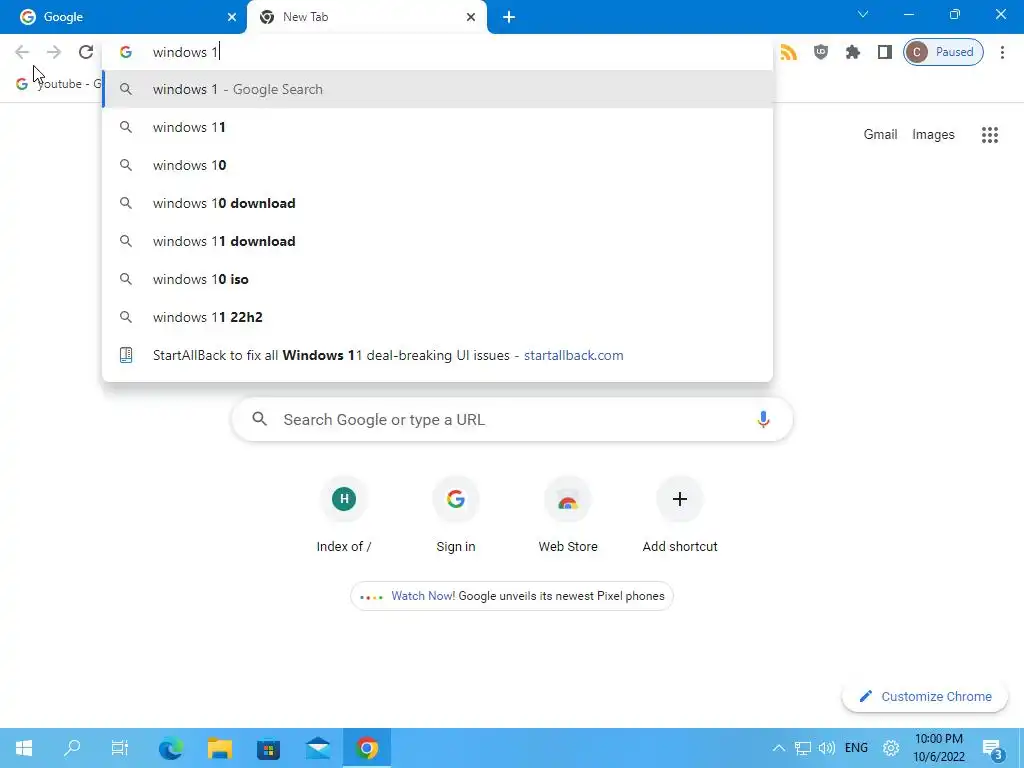Screen dimensions: 1024x768
Task: Open the Extensions puzzle piece menu
Action: [x=853, y=52]
